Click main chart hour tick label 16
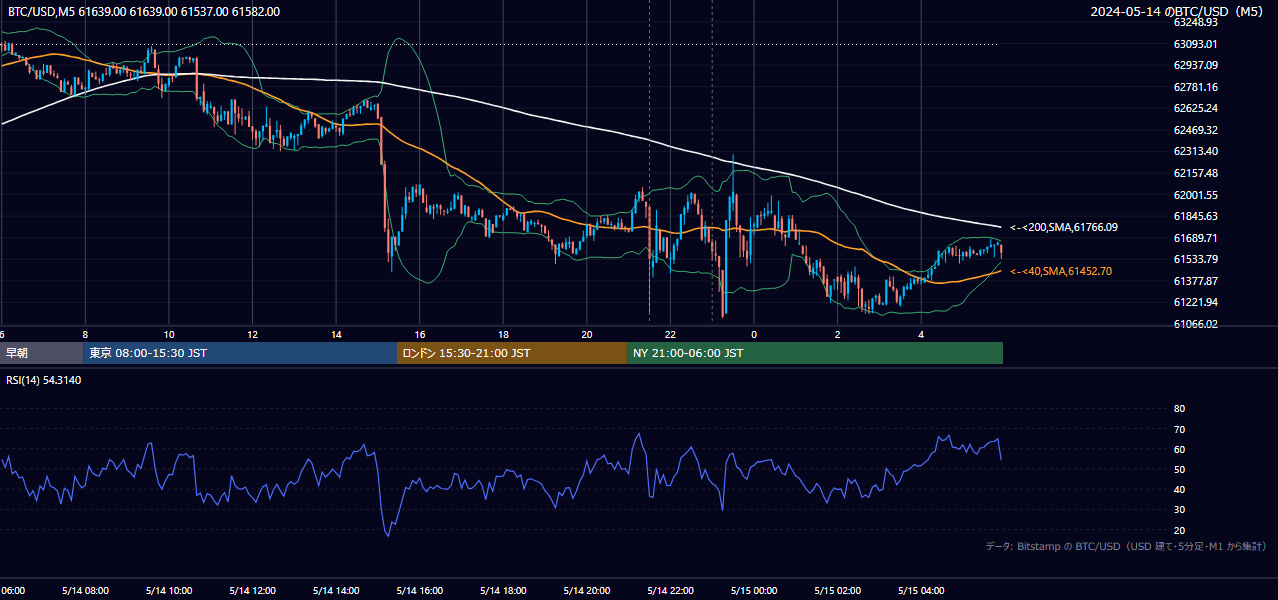Screen dimensions: 1278x600 [x=419, y=334]
